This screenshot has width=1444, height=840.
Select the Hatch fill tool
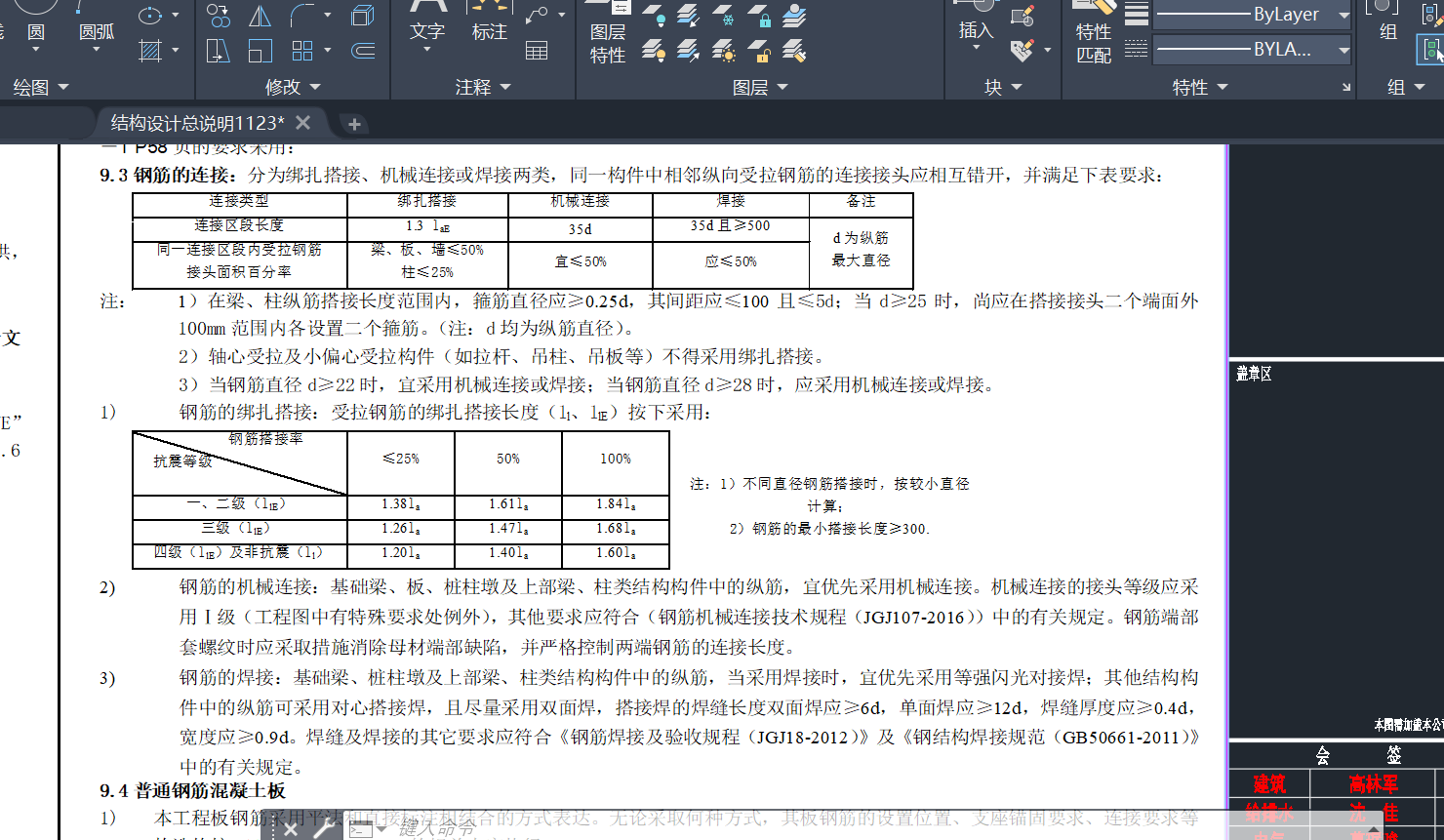tap(149, 51)
